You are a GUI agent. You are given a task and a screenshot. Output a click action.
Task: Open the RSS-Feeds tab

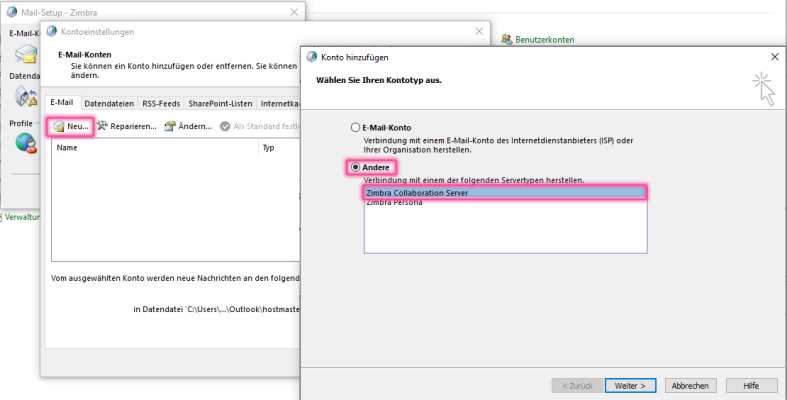pyautogui.click(x=161, y=102)
